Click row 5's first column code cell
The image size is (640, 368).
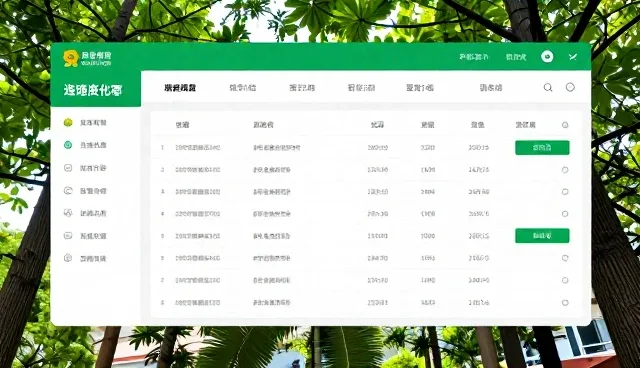pyautogui.click(x=198, y=236)
